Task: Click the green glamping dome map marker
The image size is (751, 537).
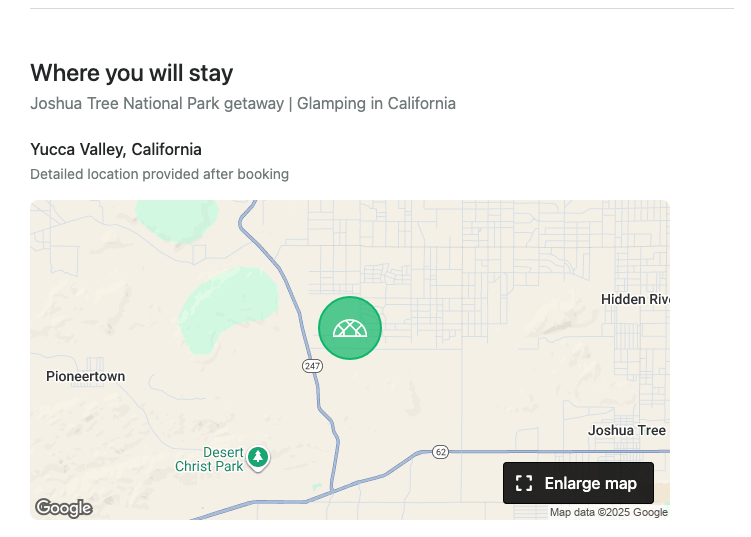Action: [350, 328]
